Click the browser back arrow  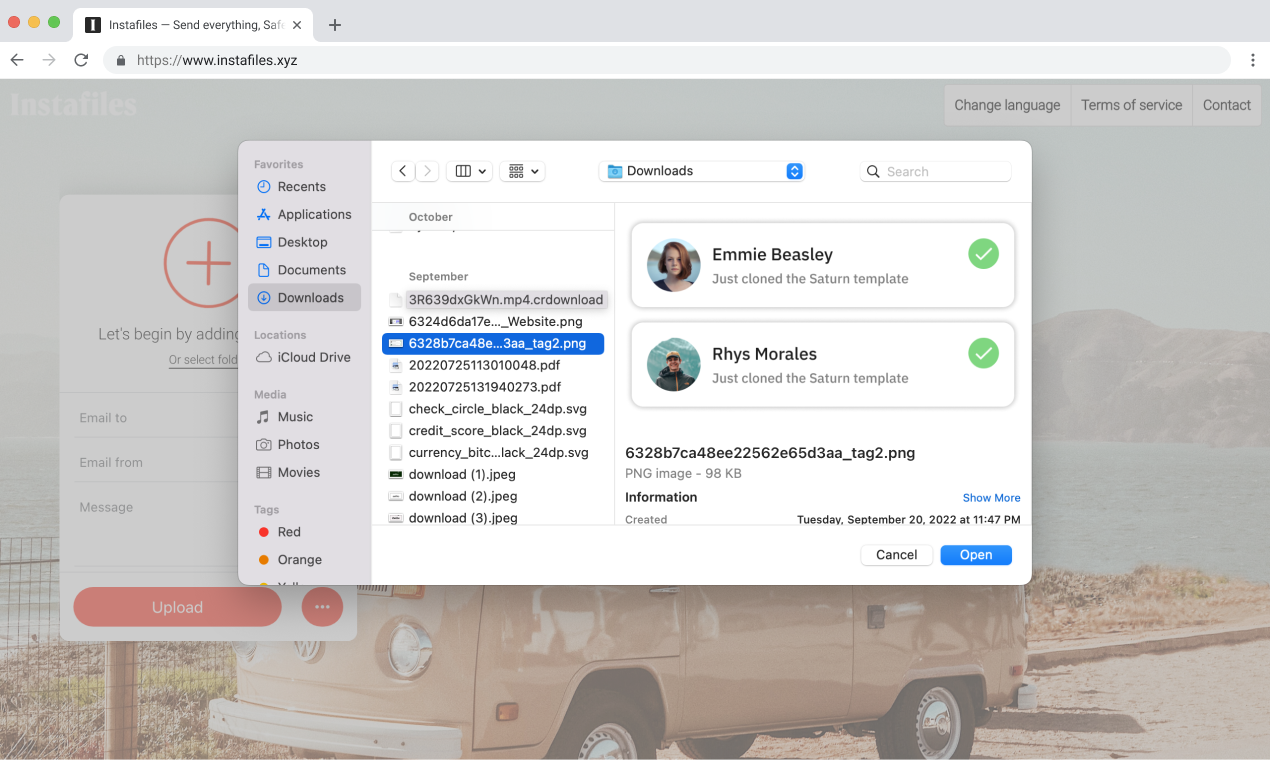tap(17, 60)
